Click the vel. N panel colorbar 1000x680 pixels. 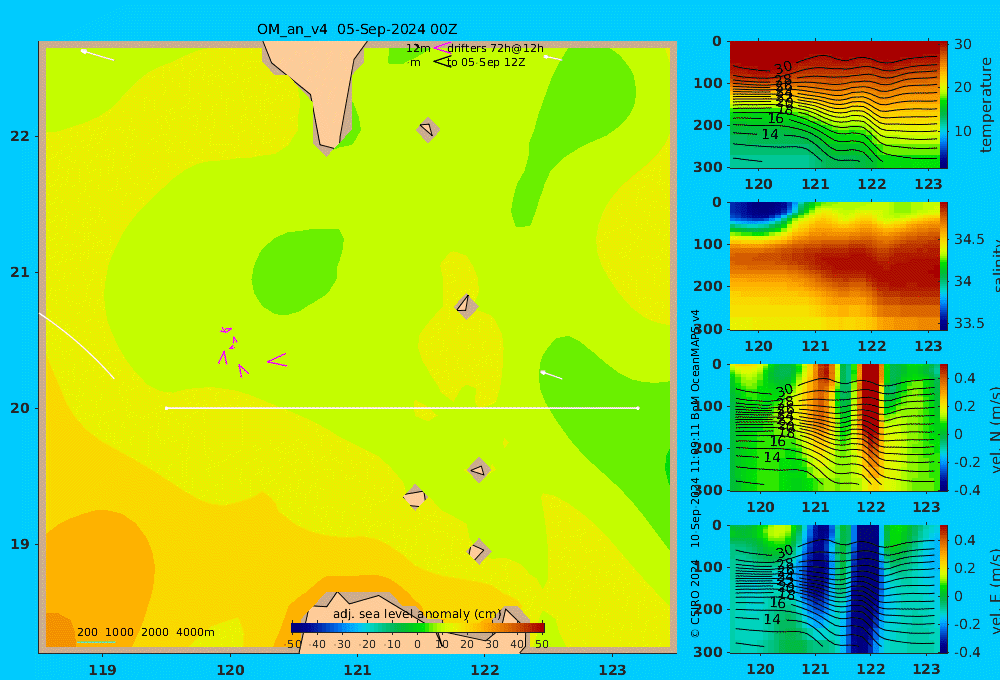(944, 427)
